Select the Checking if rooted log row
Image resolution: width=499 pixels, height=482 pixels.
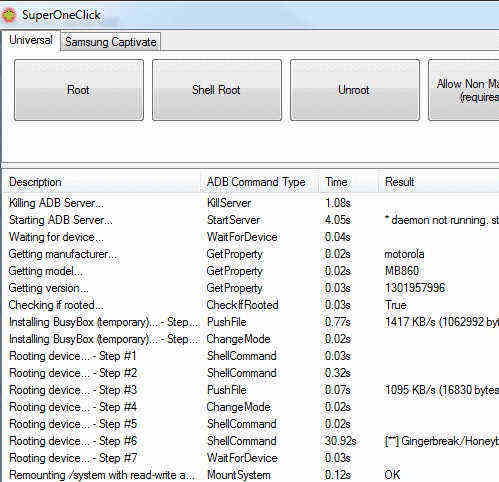pyautogui.click(x=252, y=305)
